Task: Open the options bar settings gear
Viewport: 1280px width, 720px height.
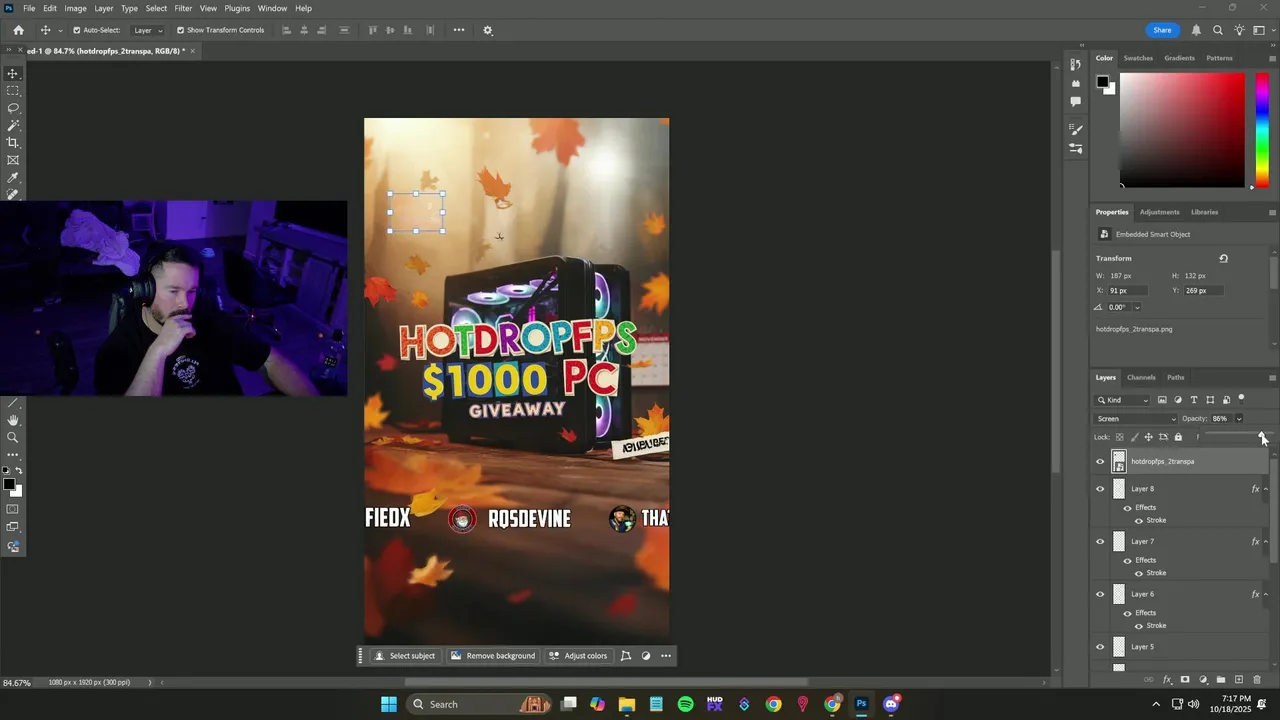Action: tap(488, 30)
